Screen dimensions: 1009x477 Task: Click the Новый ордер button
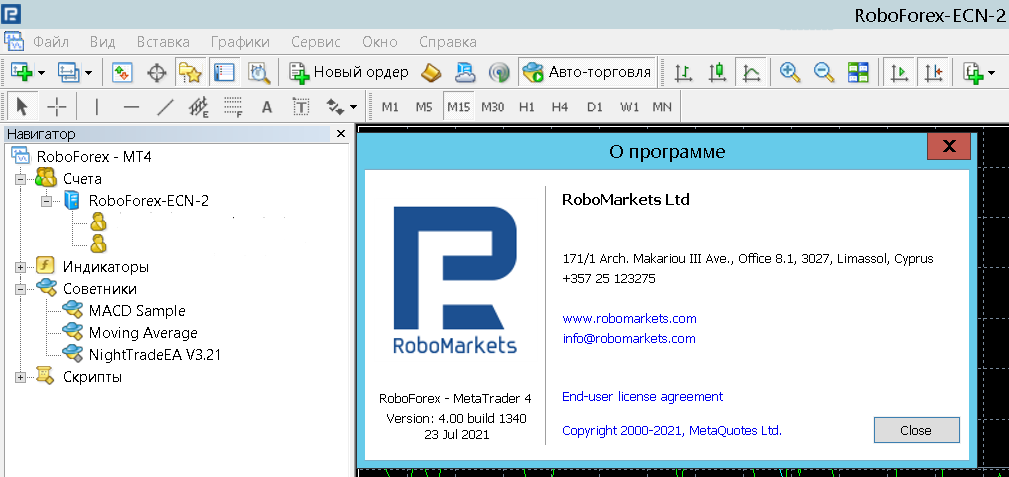(x=349, y=72)
